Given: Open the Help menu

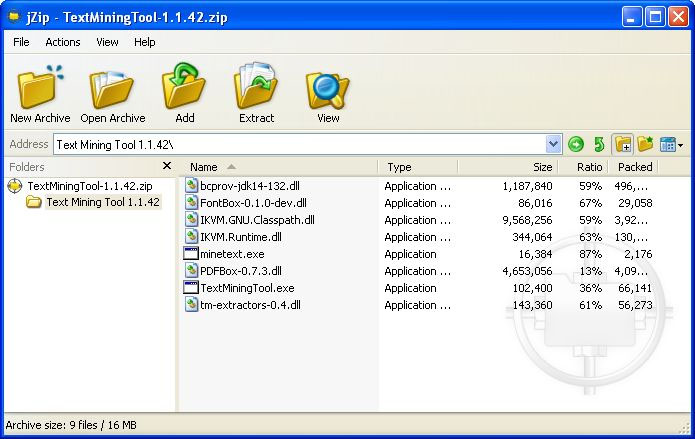Looking at the screenshot, I should tap(144, 42).
